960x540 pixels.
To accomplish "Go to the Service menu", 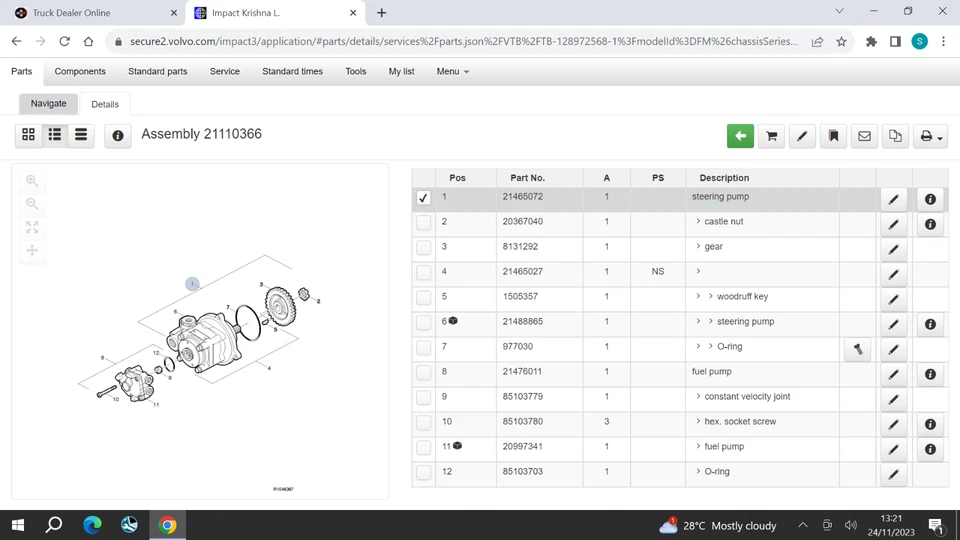I will (225, 72).
